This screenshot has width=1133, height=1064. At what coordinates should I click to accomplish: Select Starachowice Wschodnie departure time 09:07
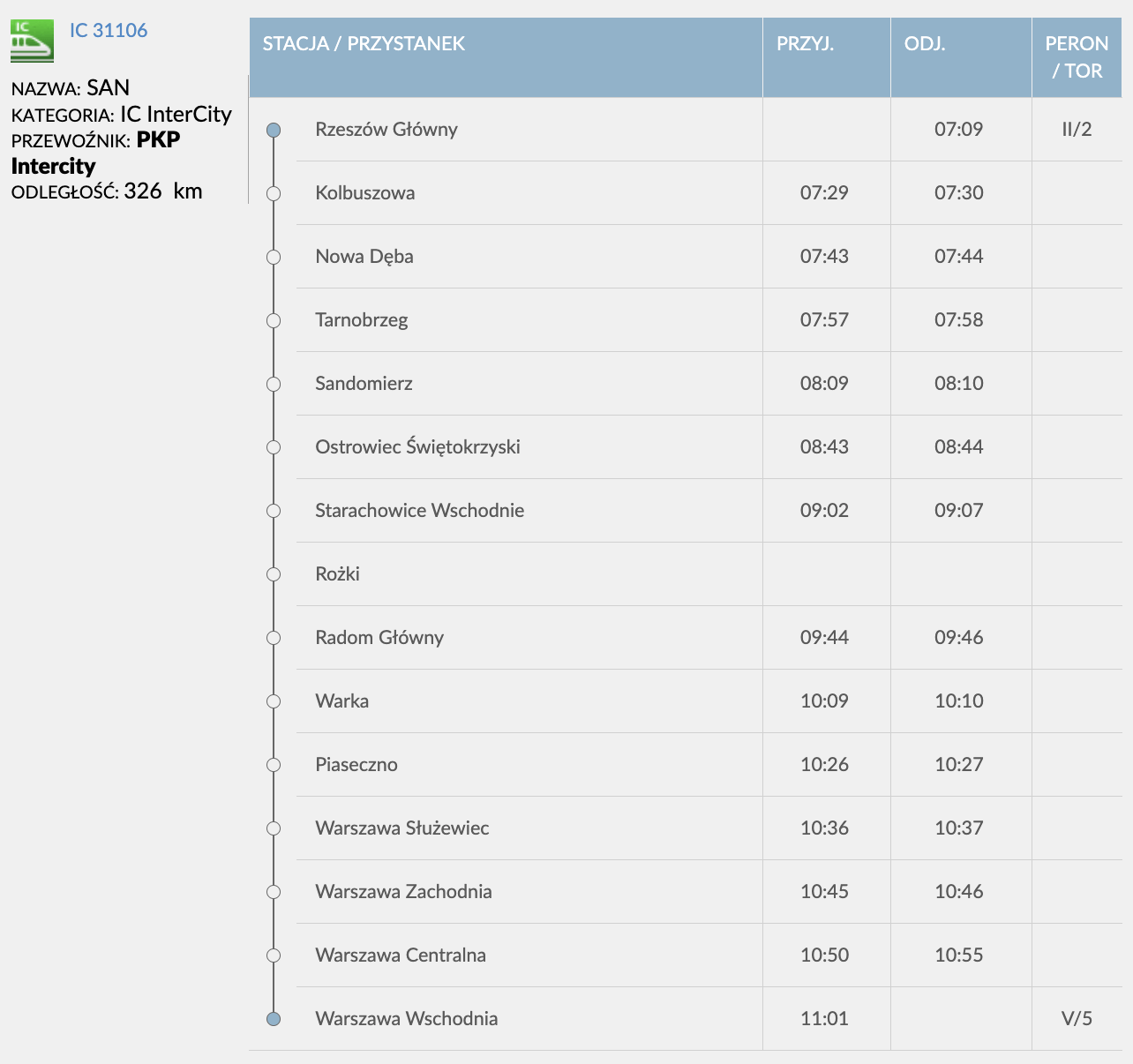click(958, 511)
